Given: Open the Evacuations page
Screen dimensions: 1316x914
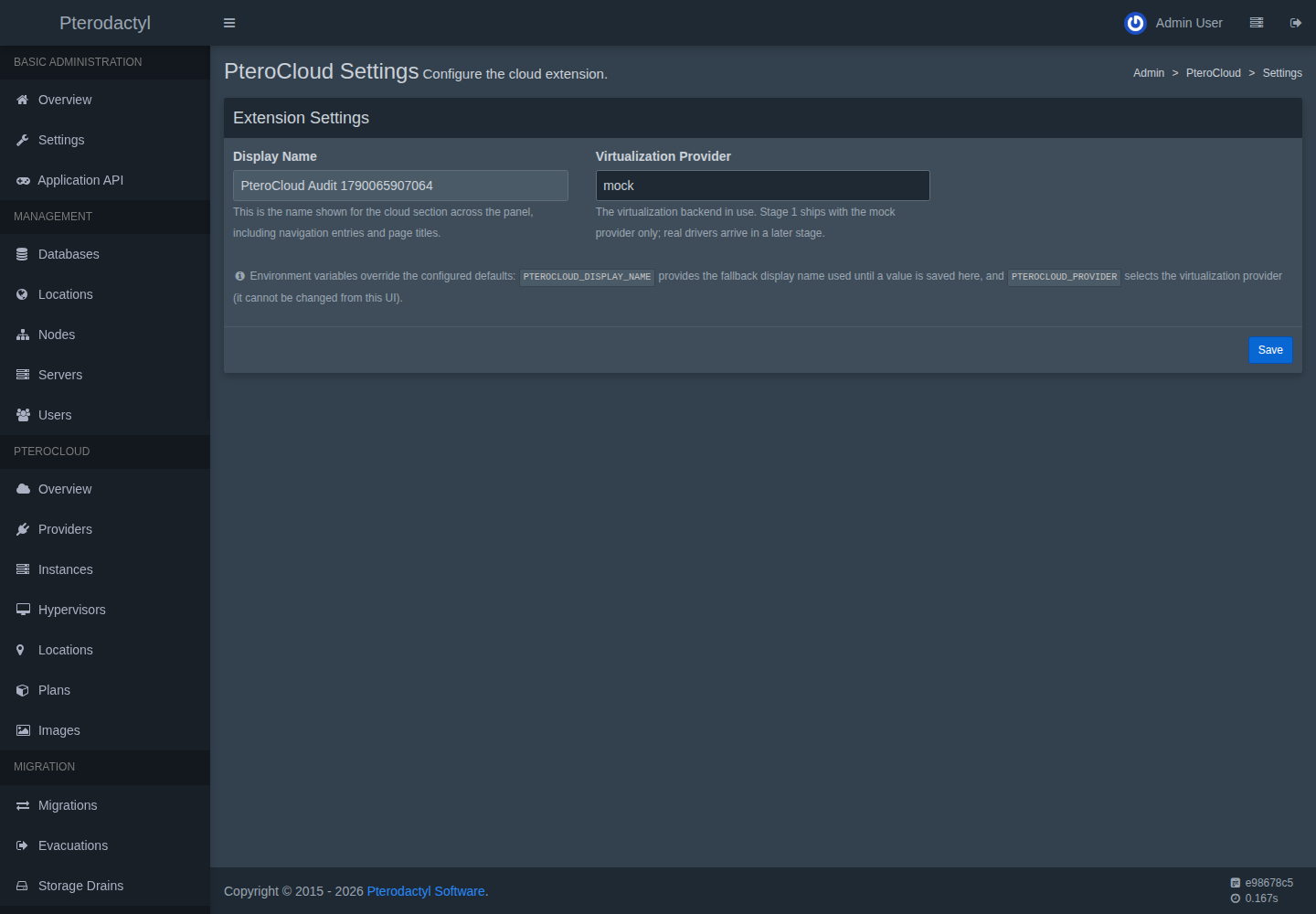Looking at the screenshot, I should click(105, 845).
